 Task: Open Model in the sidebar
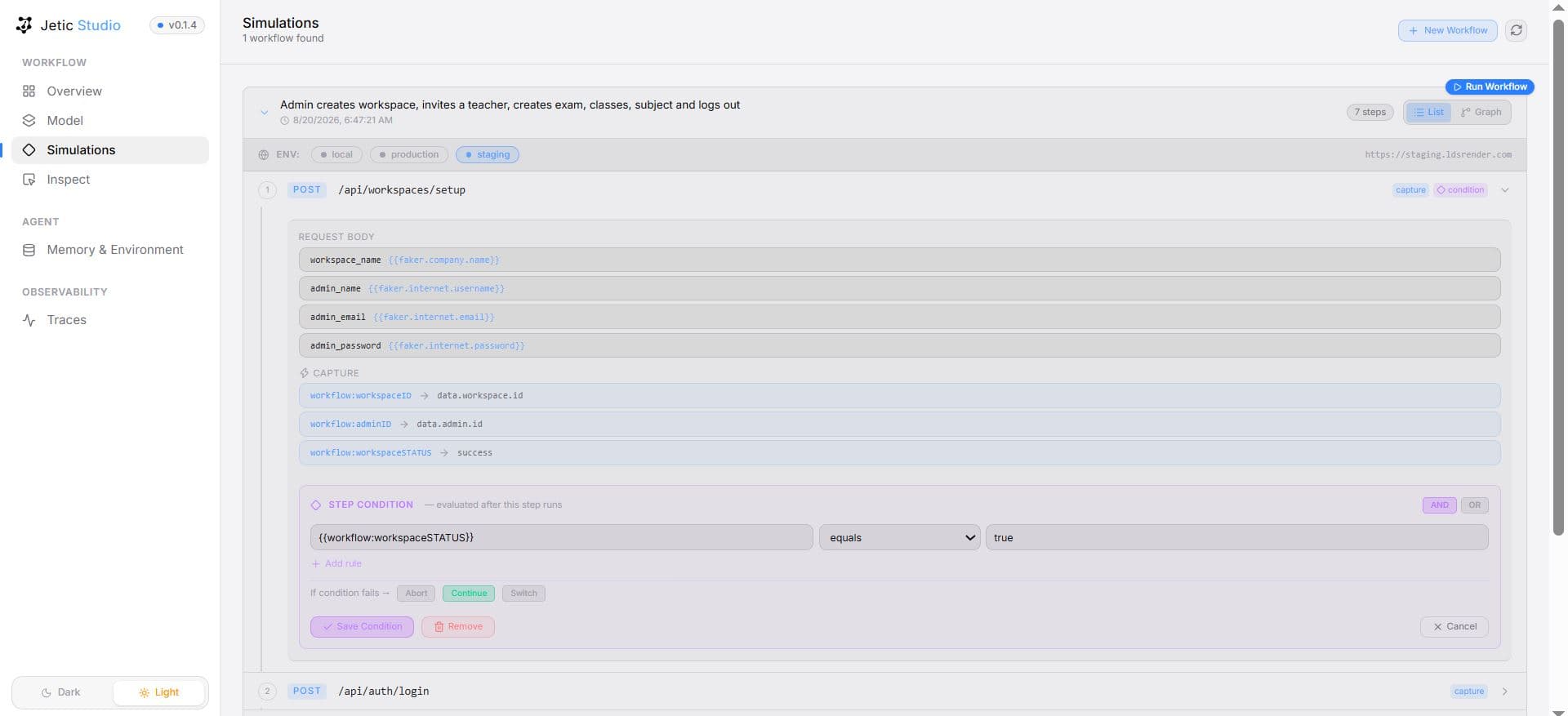tap(110, 121)
